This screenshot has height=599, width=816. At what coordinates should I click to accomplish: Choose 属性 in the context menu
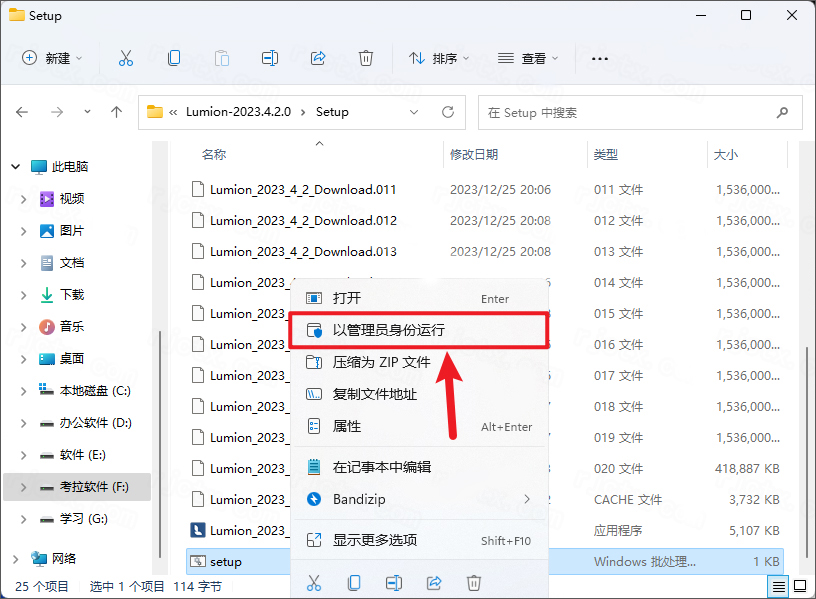tap(419, 426)
